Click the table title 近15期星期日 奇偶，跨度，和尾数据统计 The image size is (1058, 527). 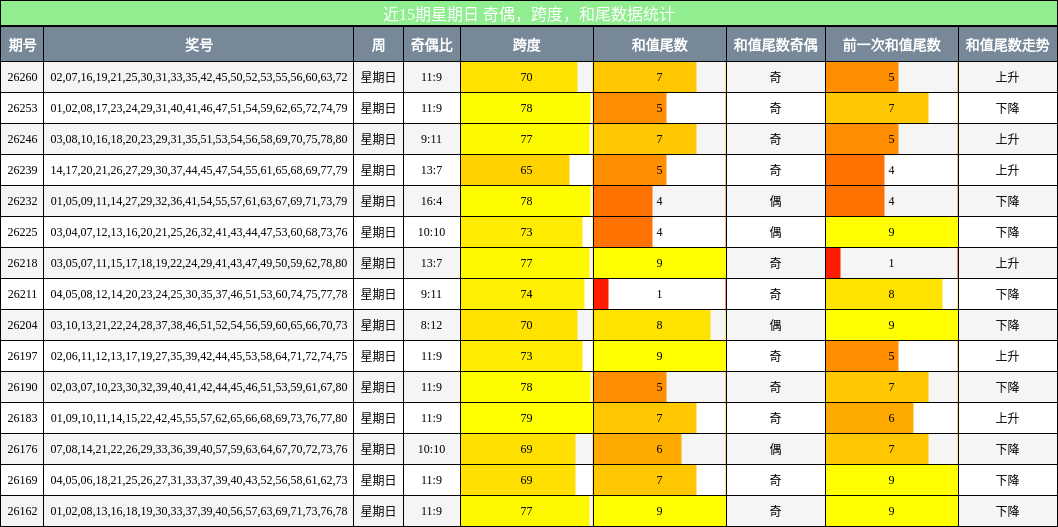[x=529, y=13]
